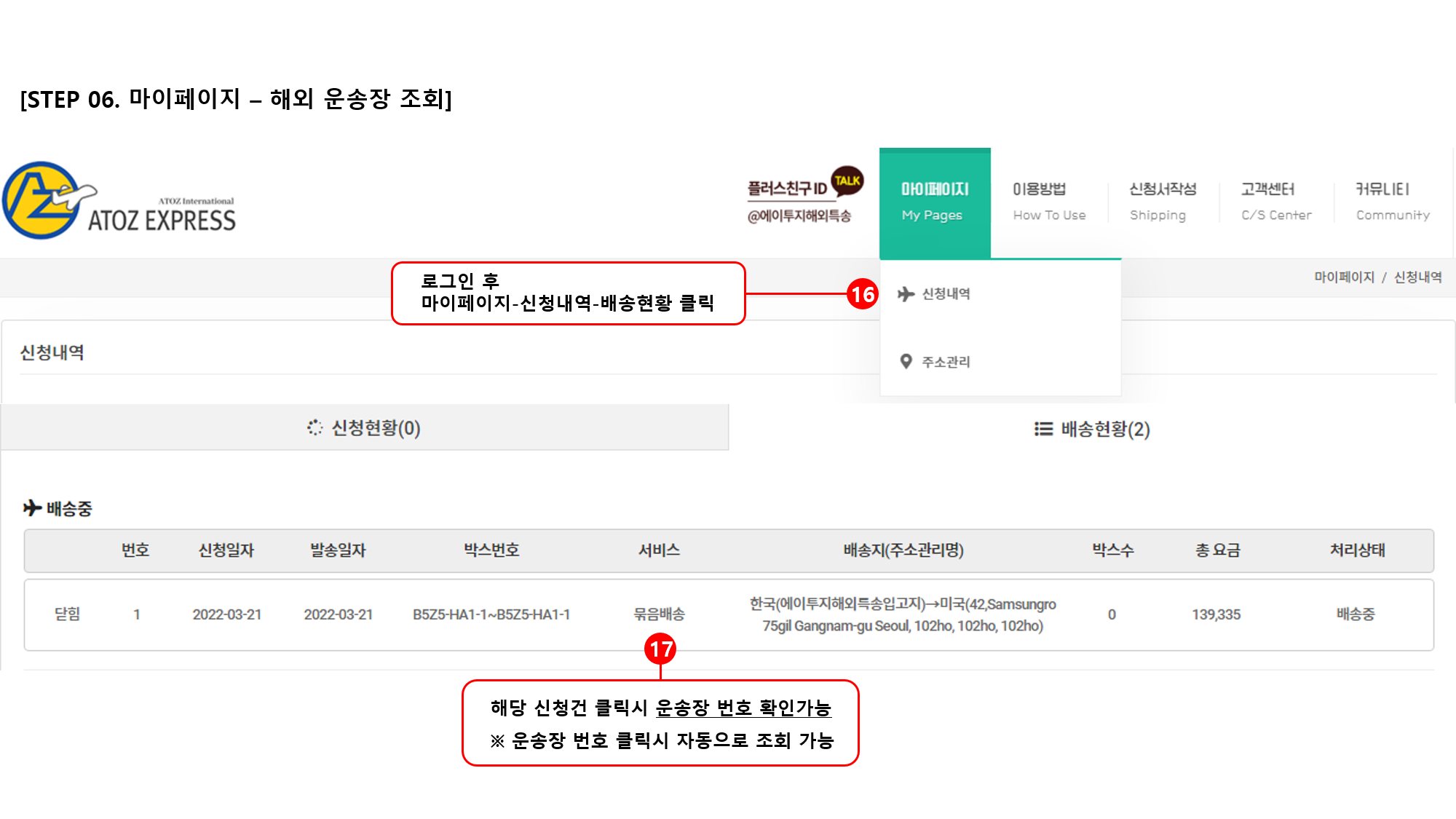Open the 마이페이지 My Pages menu
The width and height of the screenshot is (1456, 819).
click(x=935, y=202)
